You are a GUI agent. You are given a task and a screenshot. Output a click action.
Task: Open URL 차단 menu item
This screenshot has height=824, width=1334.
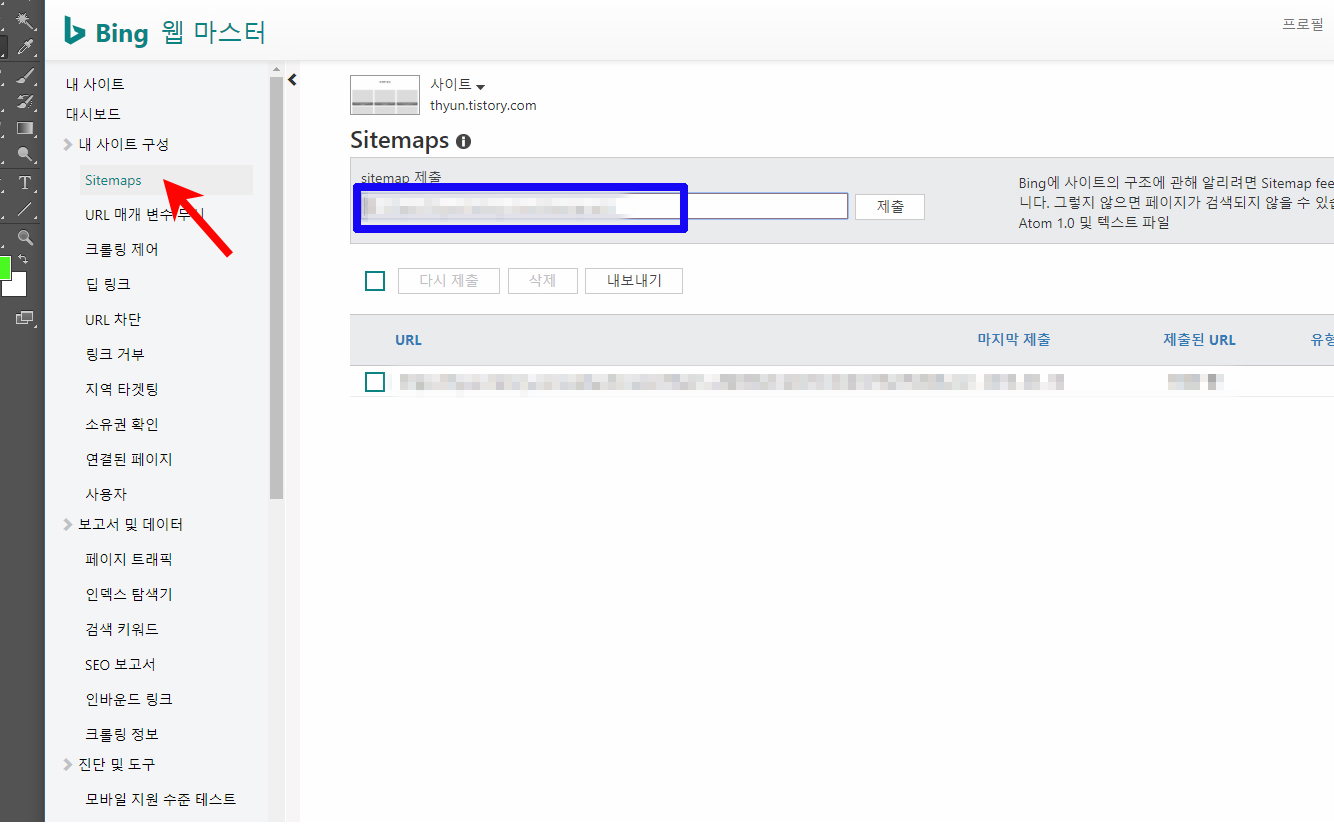point(113,320)
